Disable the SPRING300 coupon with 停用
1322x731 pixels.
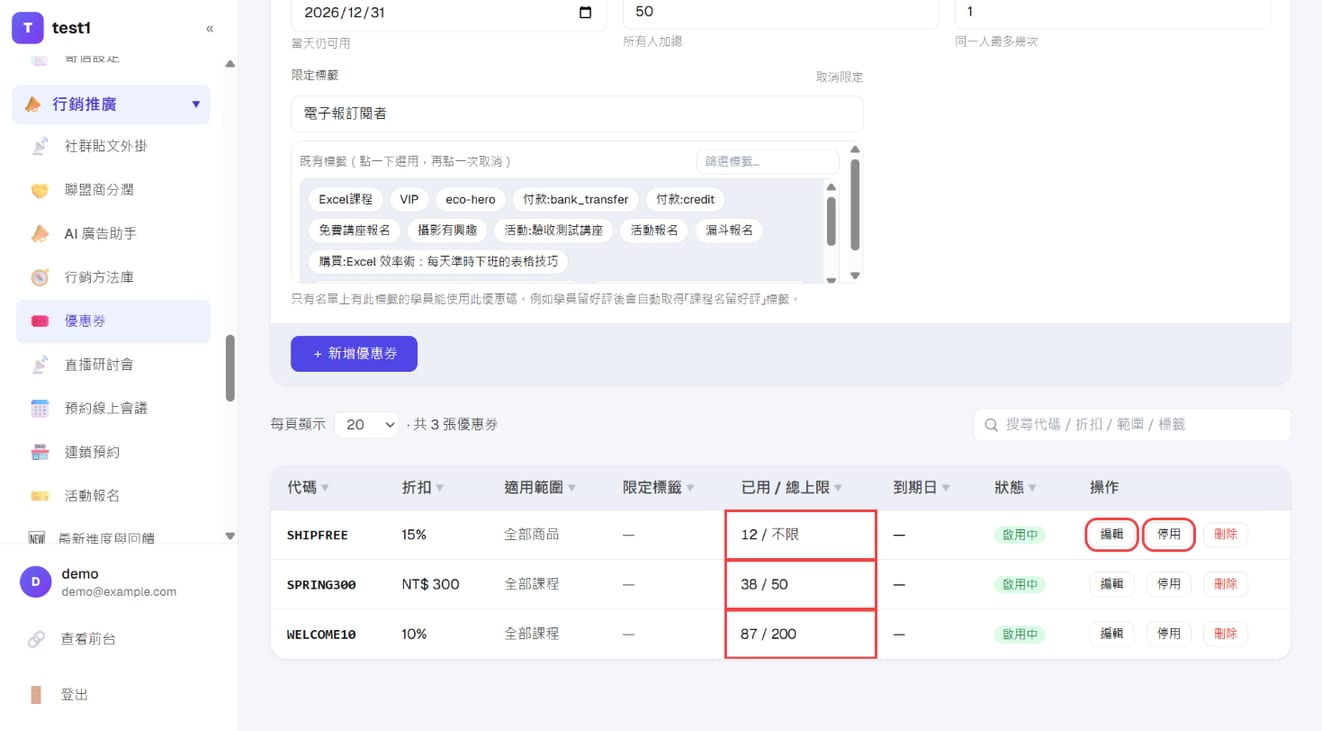tap(1168, 584)
